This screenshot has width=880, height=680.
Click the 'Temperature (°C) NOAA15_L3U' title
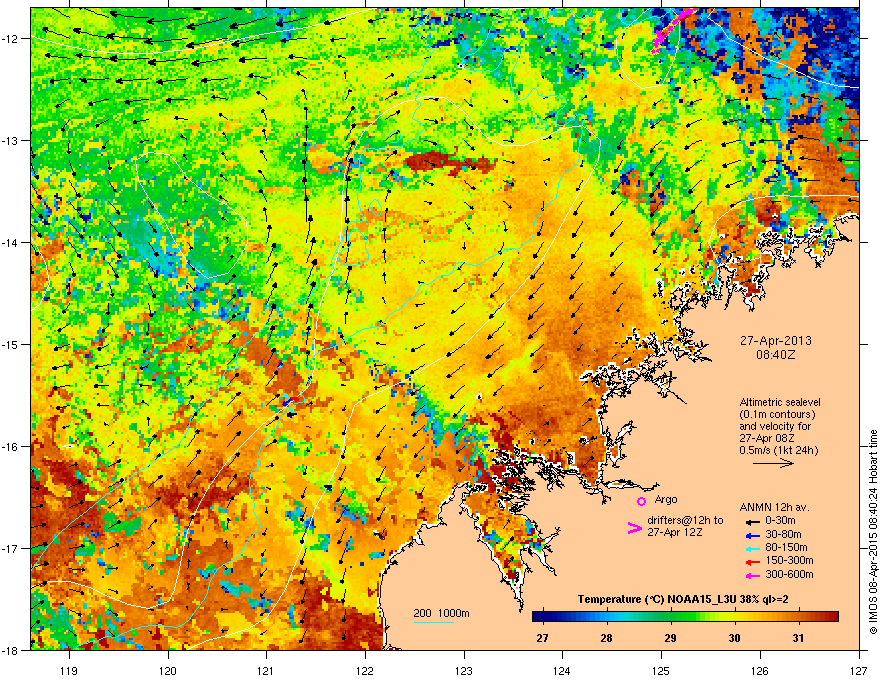point(655,599)
